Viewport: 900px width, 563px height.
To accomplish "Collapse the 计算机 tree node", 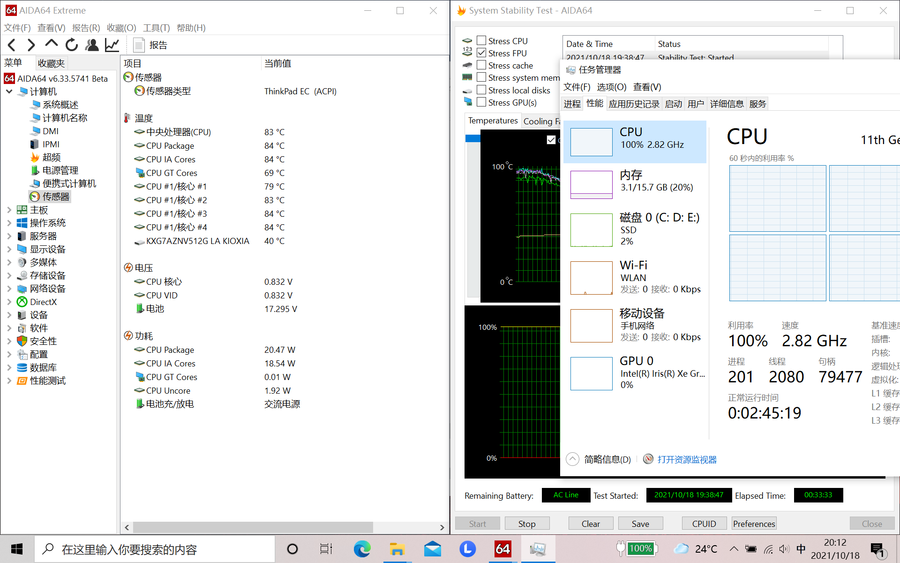I will tap(9, 91).
